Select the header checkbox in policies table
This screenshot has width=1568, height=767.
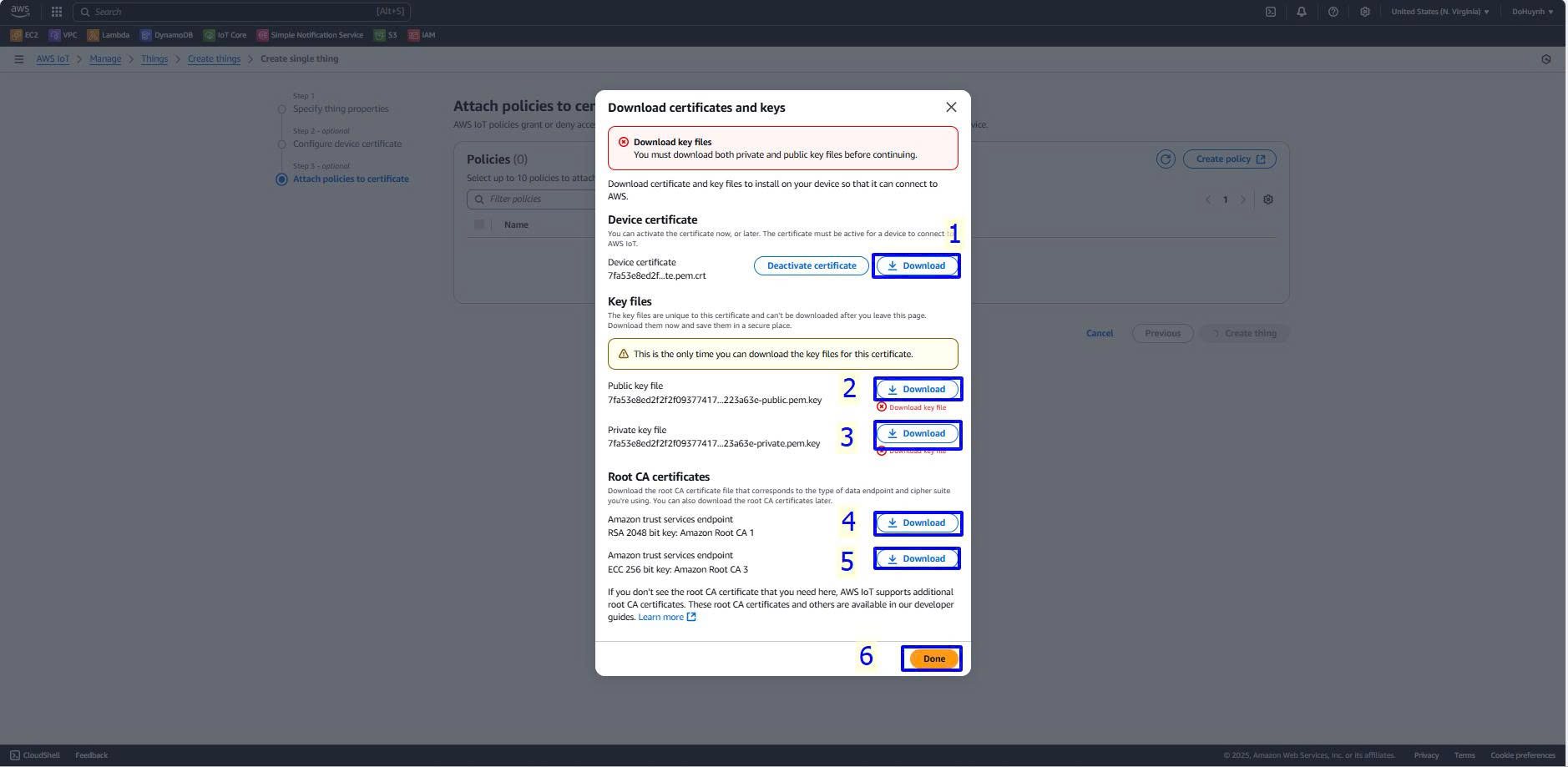[479, 225]
